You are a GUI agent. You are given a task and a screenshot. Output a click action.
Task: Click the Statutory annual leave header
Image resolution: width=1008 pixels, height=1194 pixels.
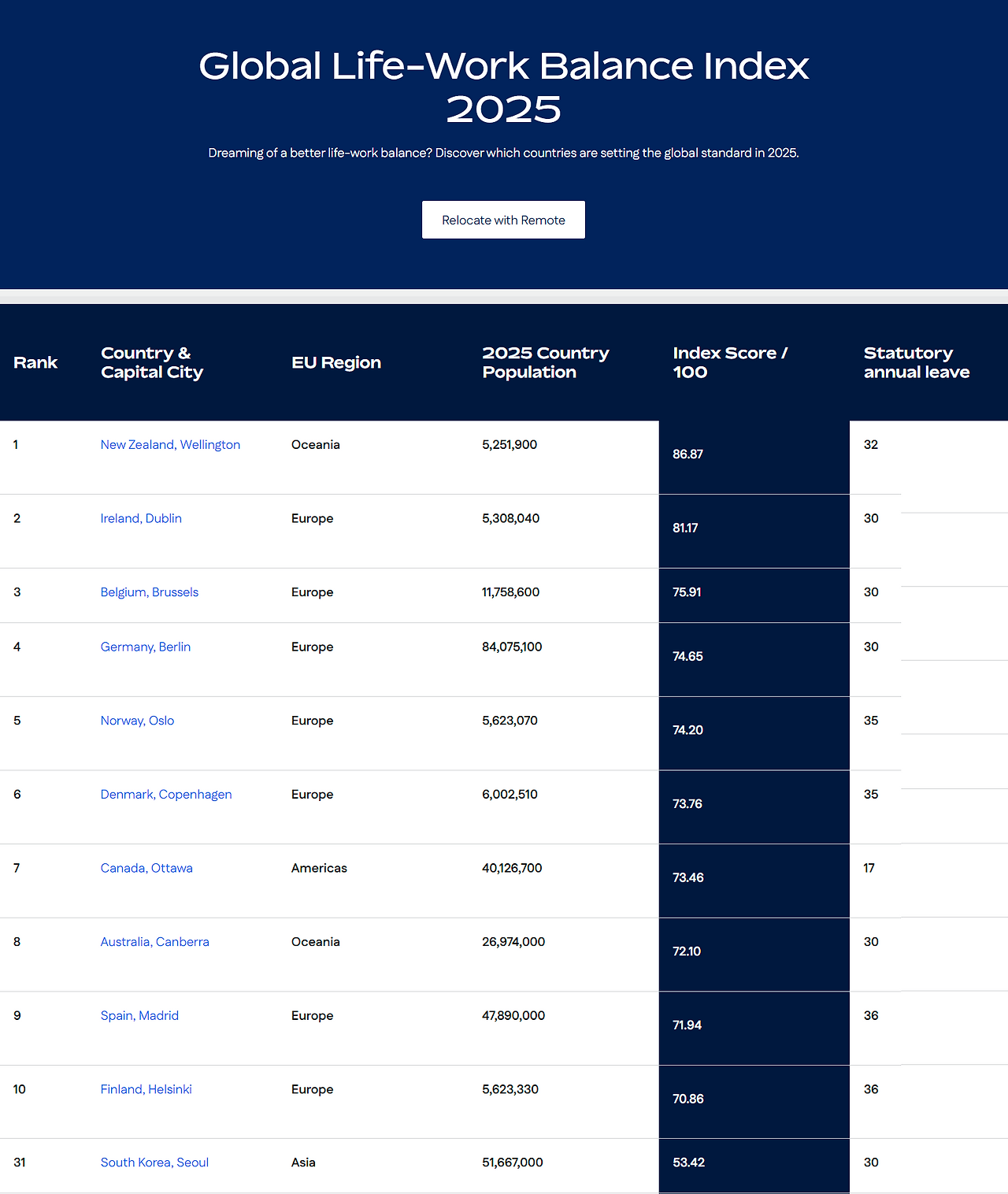[917, 362]
